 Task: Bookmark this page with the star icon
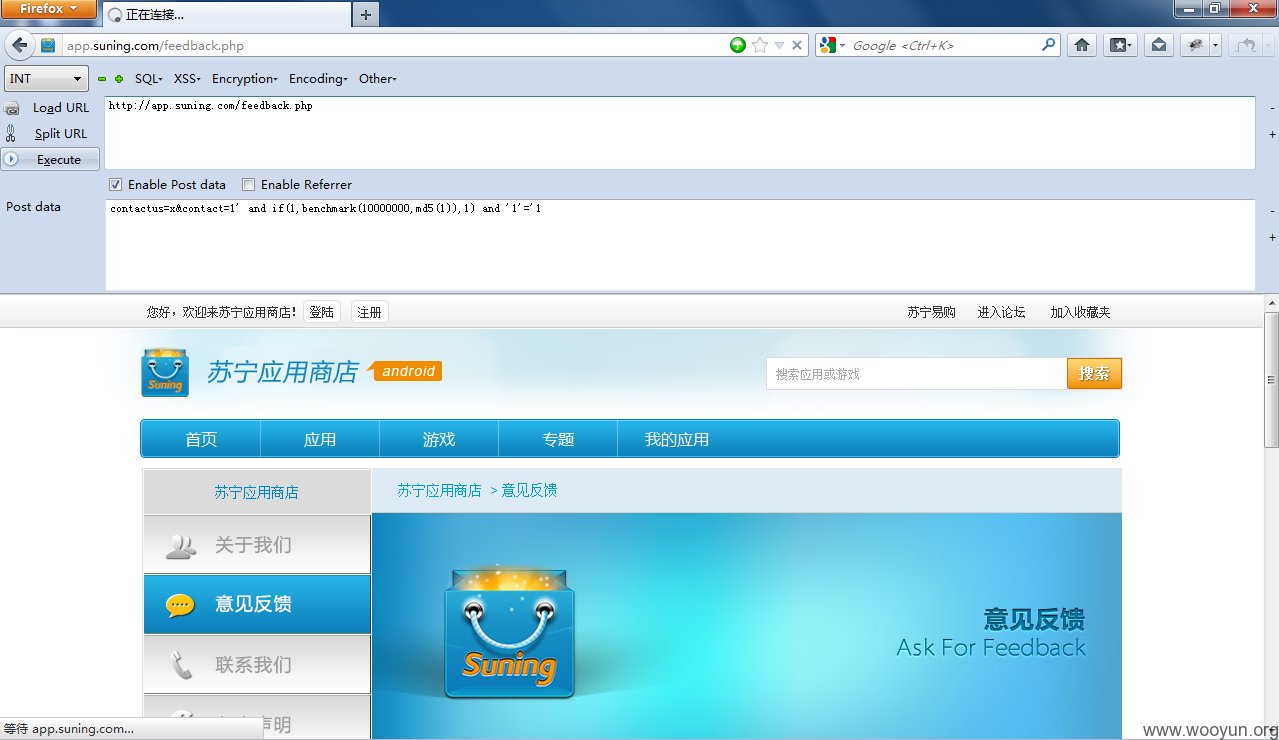(760, 45)
